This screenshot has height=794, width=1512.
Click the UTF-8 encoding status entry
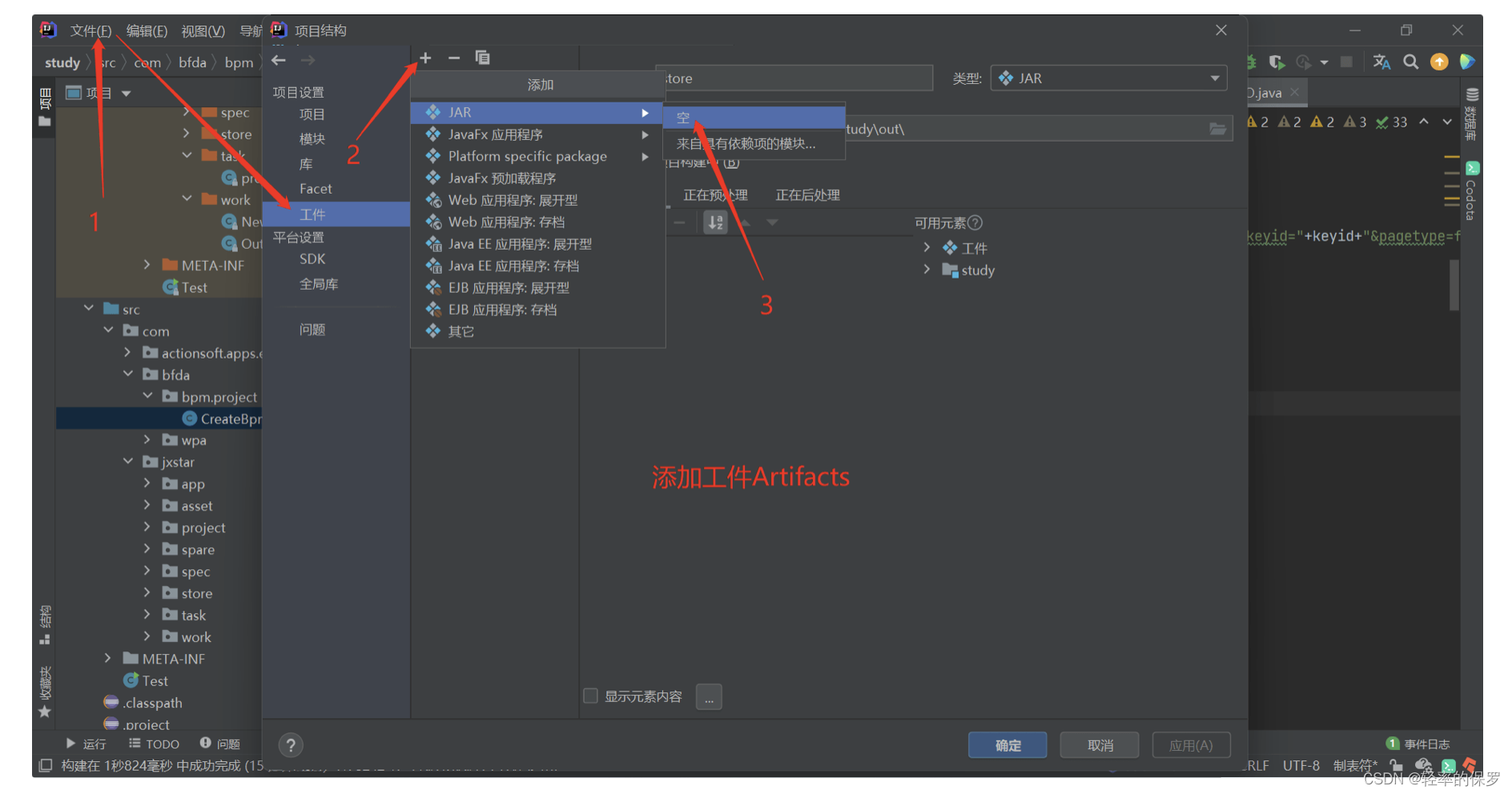tap(1301, 766)
